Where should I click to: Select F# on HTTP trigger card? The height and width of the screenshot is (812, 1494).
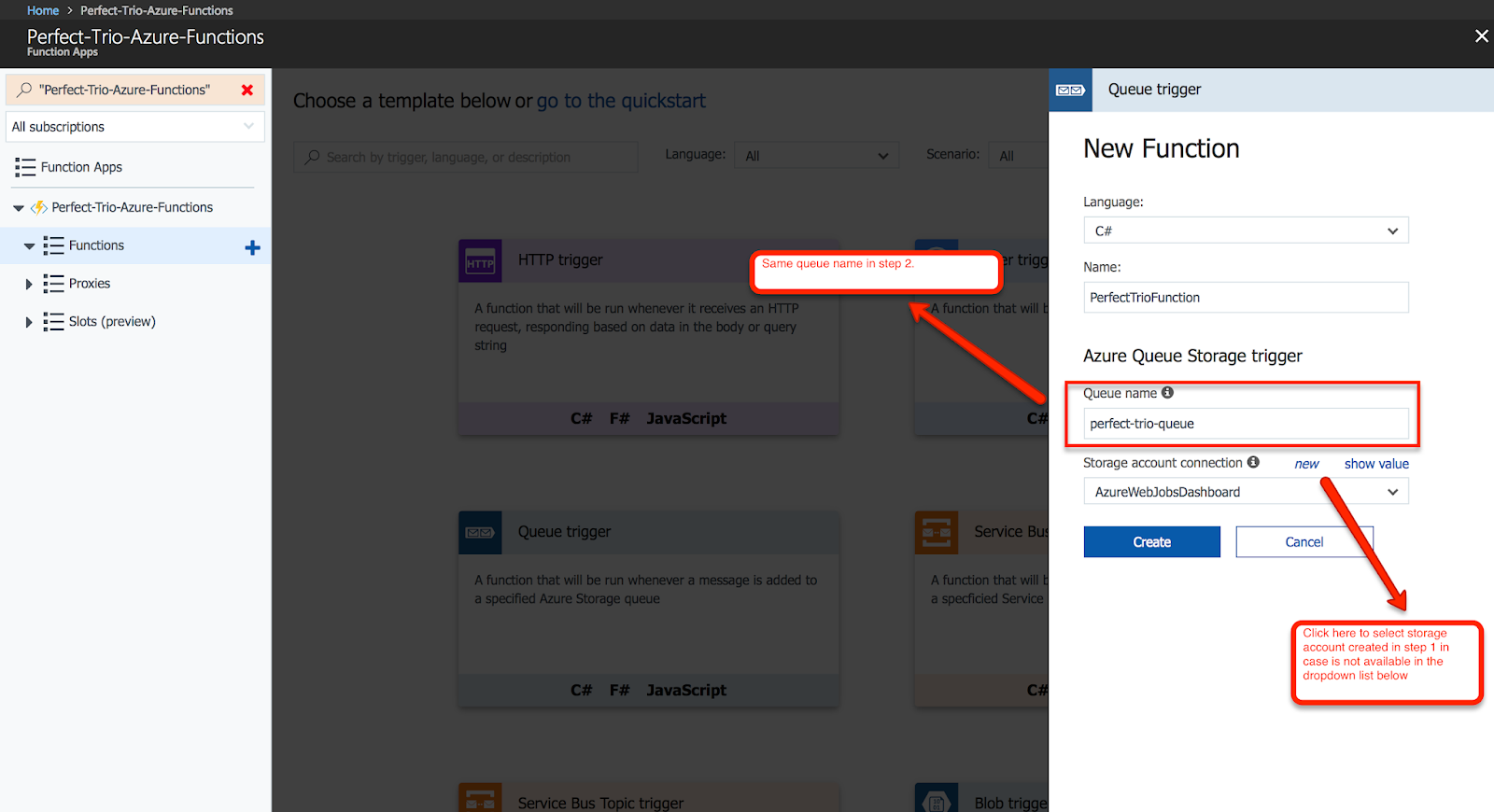(620, 418)
